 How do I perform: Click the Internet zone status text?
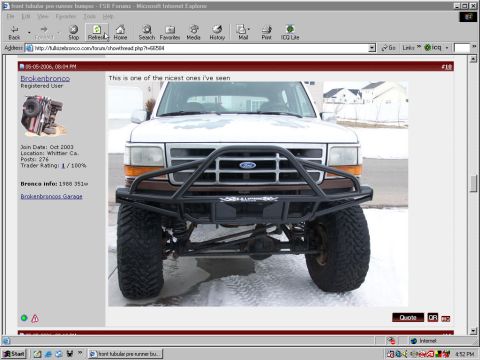click(x=428, y=341)
